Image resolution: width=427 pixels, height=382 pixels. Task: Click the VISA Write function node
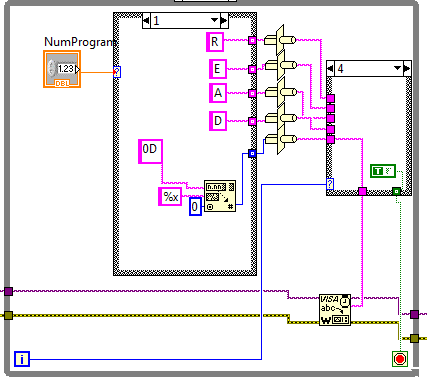coord(335,310)
